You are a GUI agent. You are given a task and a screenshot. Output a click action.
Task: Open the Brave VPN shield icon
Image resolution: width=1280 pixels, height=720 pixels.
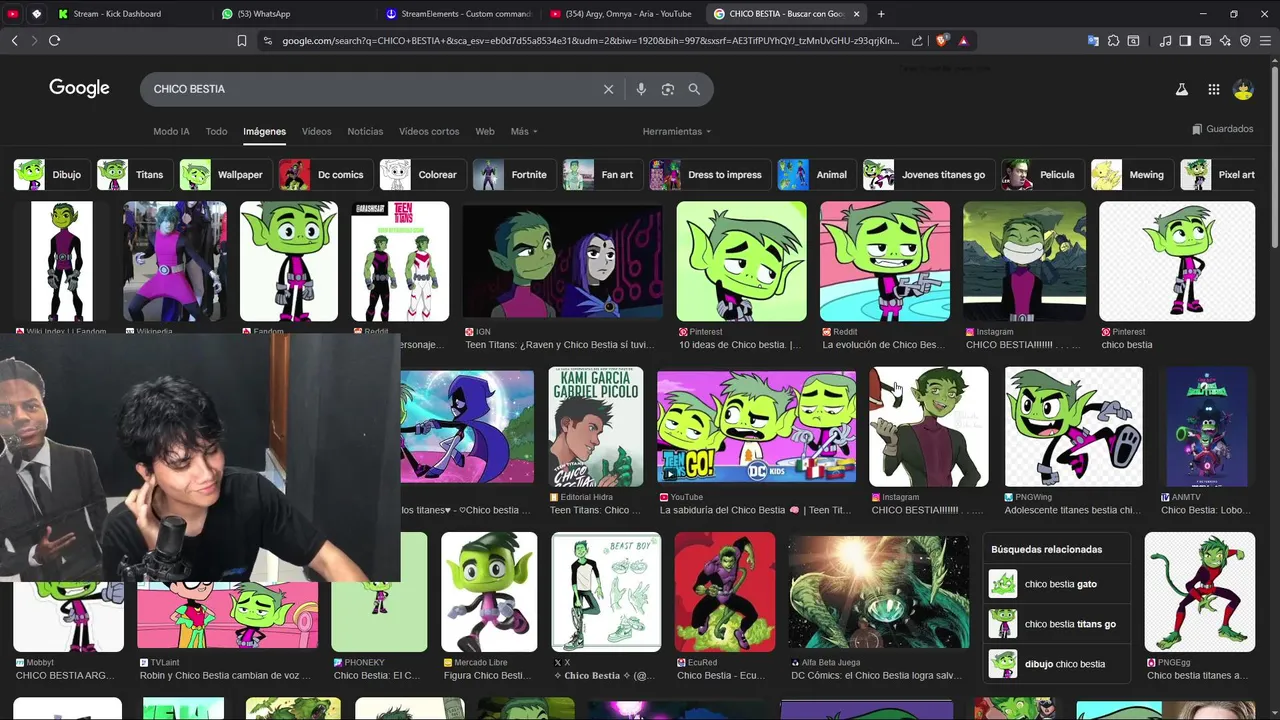(x=1245, y=41)
